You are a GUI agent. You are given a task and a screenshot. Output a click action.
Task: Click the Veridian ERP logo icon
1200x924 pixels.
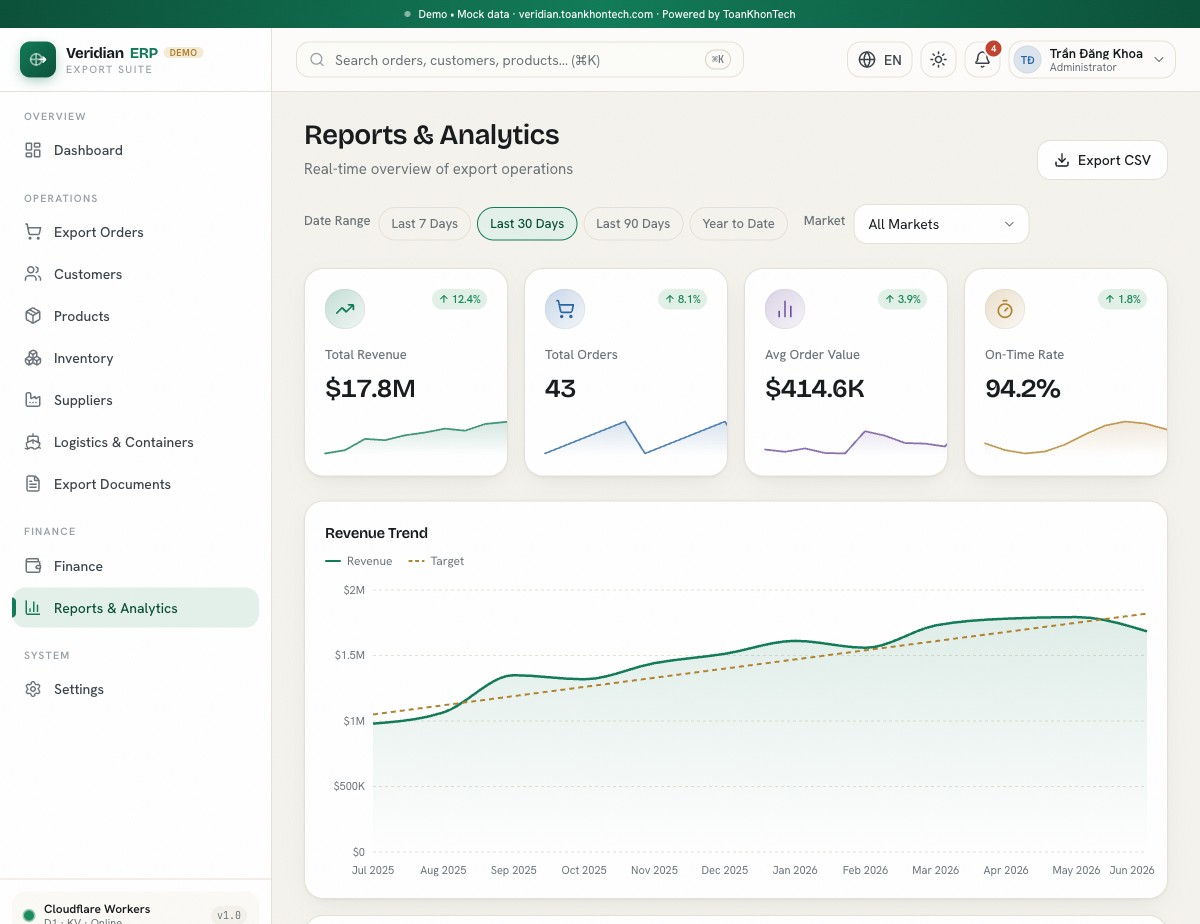tap(38, 59)
